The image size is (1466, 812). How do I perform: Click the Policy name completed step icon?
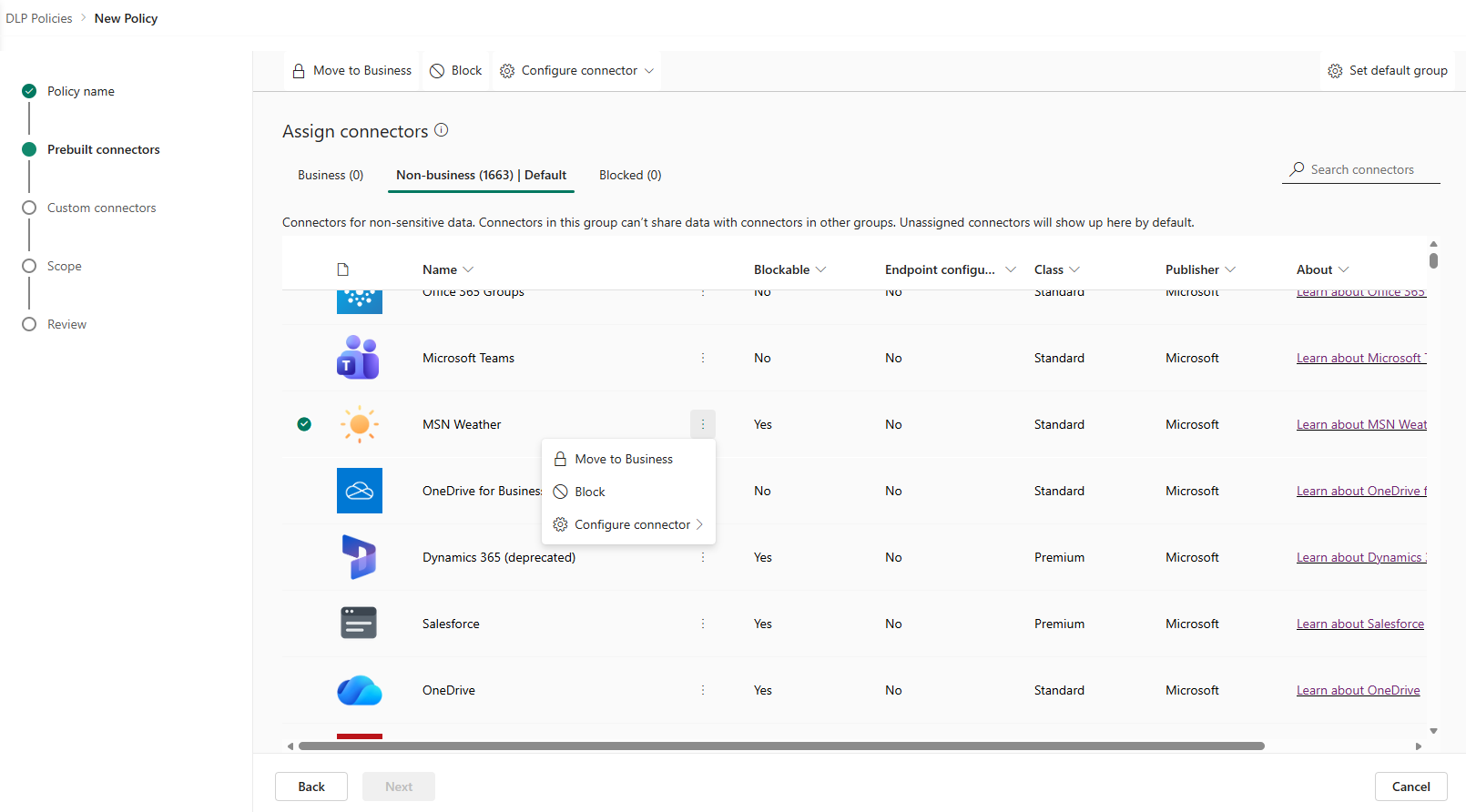(29, 91)
